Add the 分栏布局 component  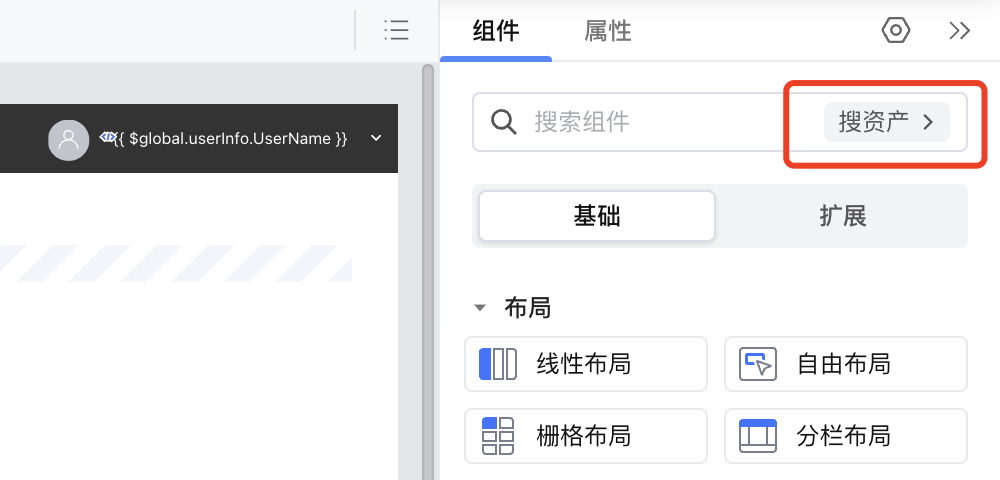pyautogui.click(x=846, y=436)
